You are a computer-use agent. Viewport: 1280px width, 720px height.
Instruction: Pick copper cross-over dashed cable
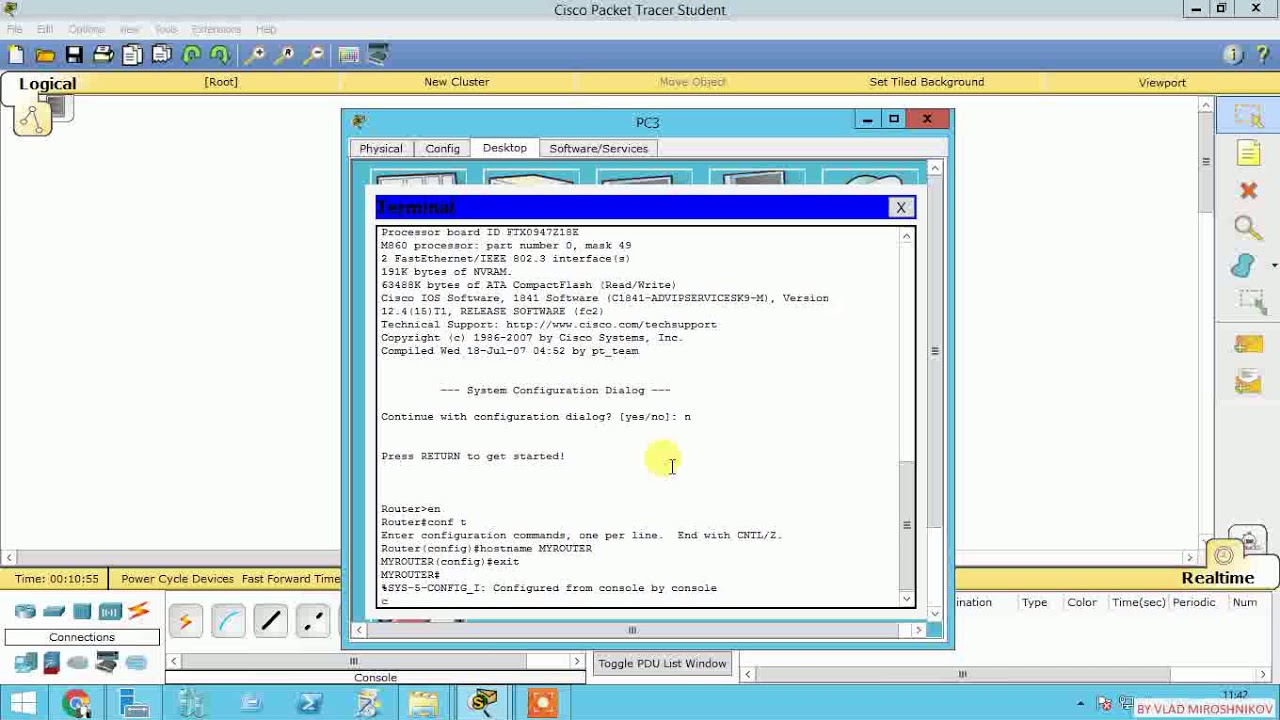point(314,622)
